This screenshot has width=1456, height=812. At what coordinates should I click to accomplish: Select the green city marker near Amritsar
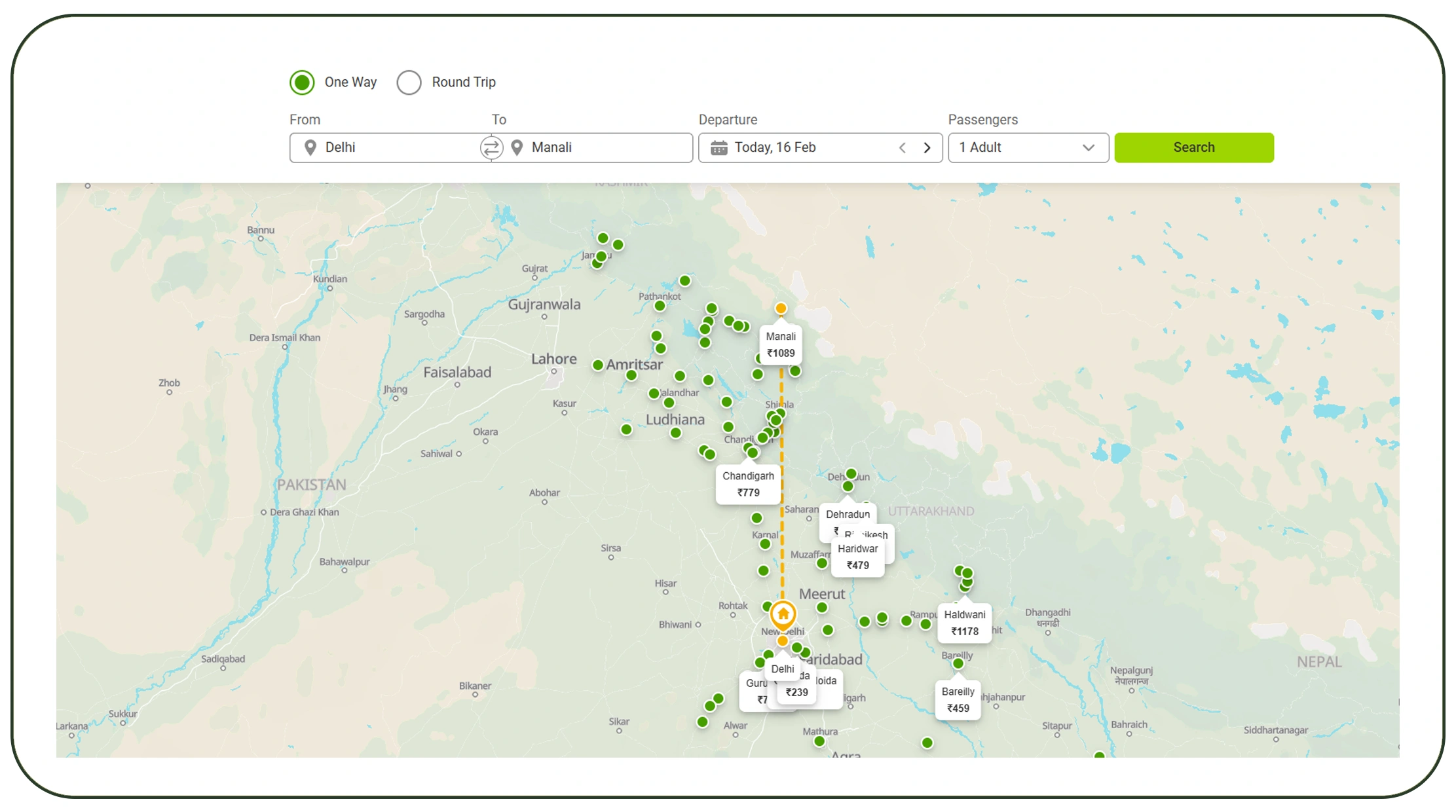click(598, 363)
